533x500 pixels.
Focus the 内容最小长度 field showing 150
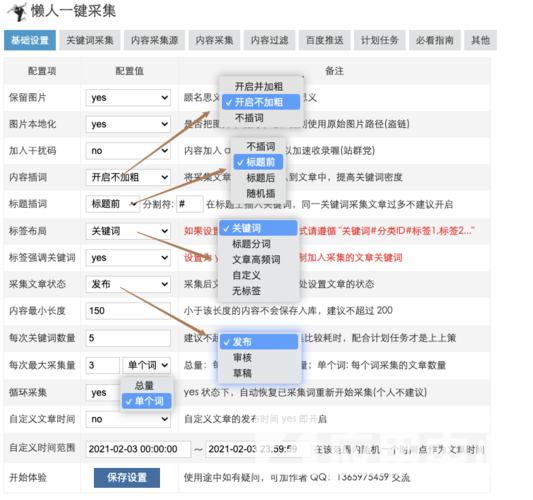click(128, 311)
